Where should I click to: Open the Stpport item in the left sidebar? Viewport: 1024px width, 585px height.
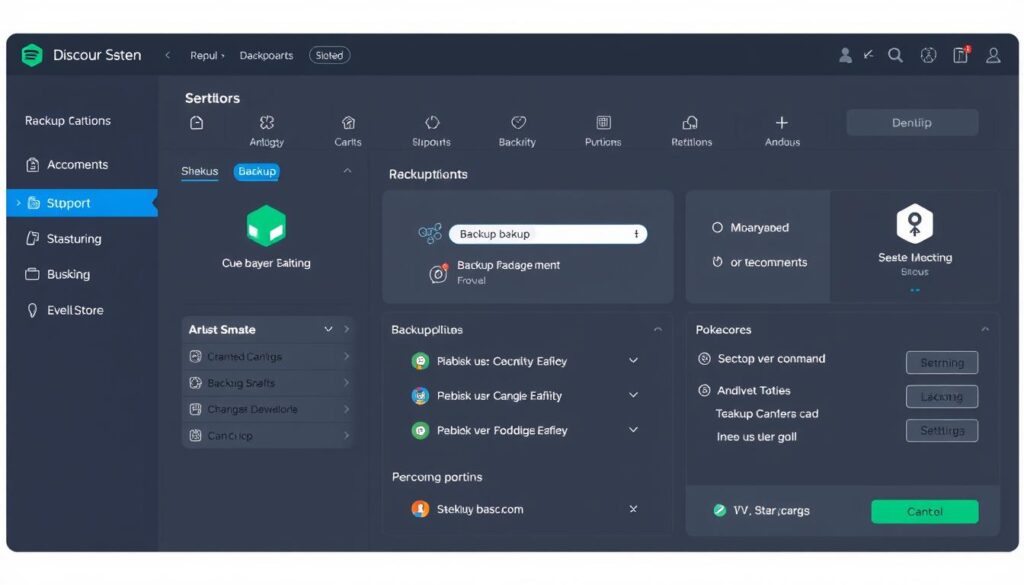click(x=70, y=203)
